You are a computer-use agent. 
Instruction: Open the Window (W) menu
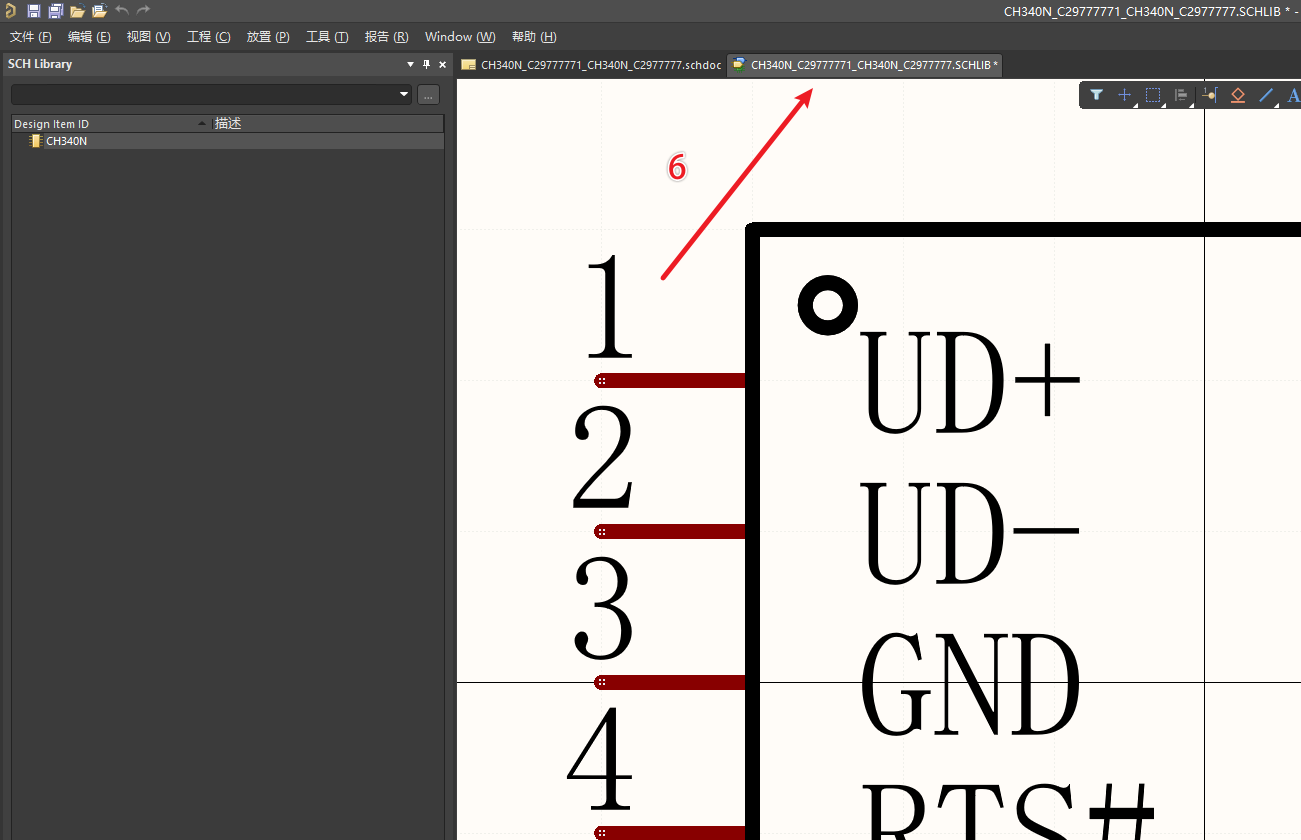coord(460,37)
